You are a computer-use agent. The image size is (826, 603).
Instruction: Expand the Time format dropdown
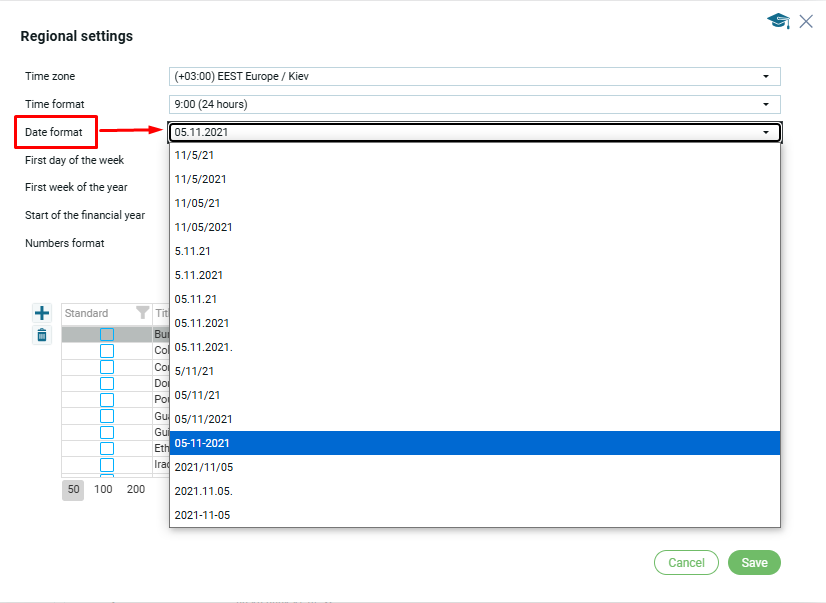(x=474, y=104)
